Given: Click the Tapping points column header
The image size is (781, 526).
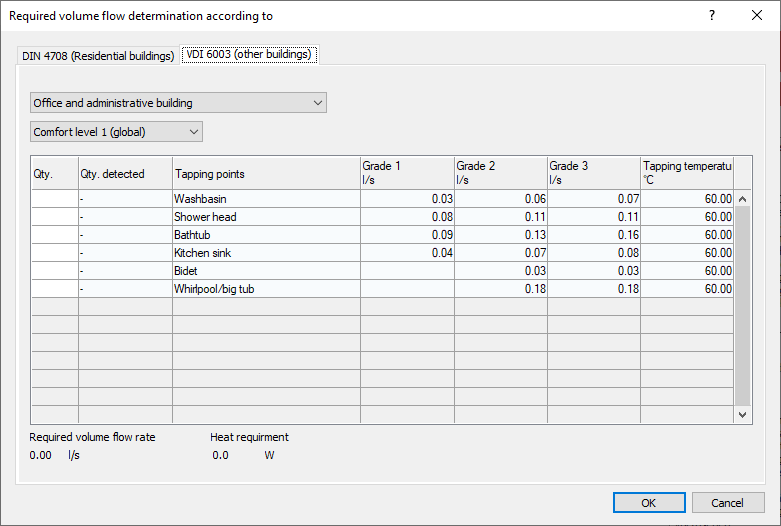Looking at the screenshot, I should click(266, 173).
